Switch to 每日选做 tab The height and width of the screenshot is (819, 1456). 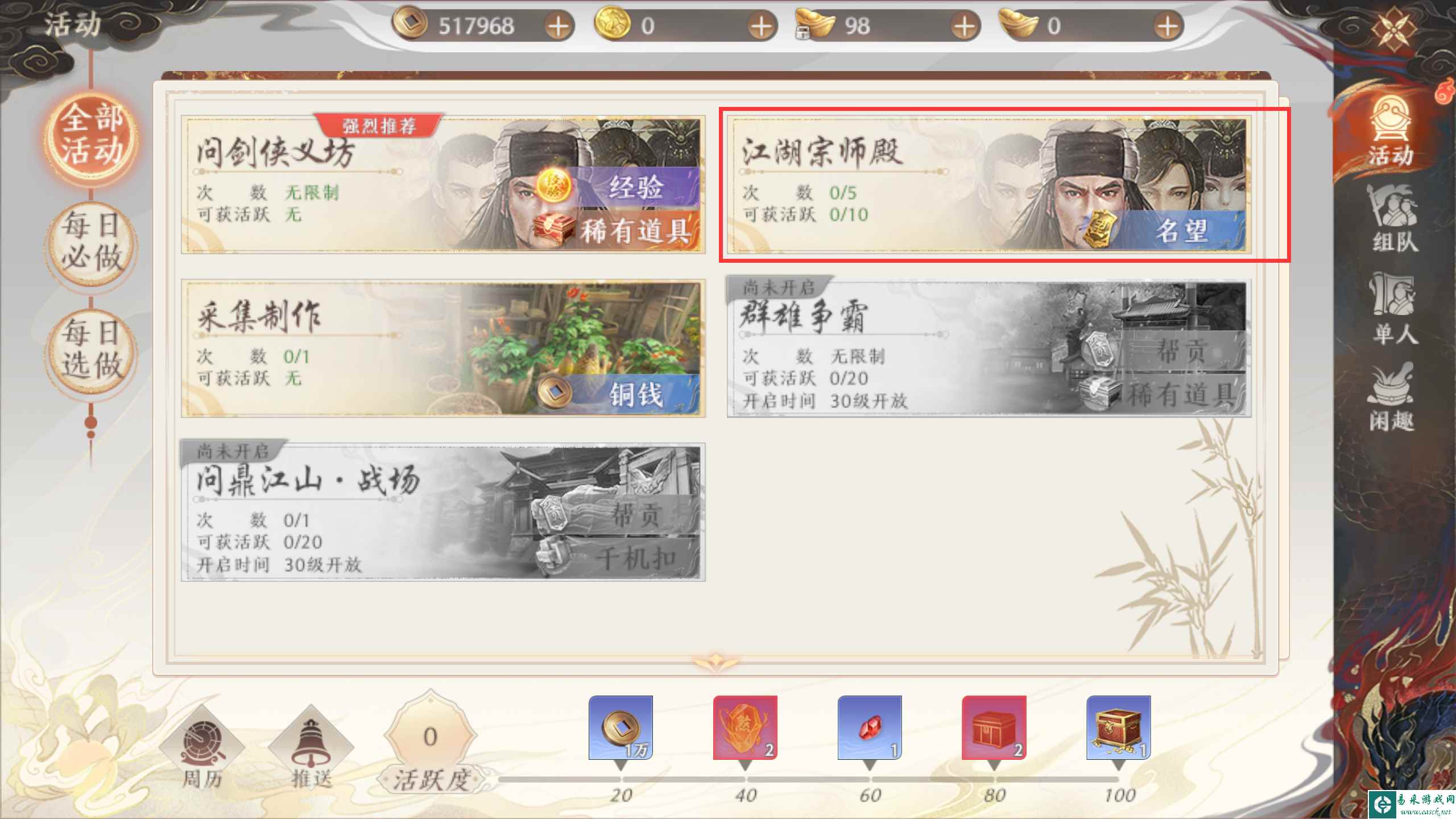click(x=92, y=349)
